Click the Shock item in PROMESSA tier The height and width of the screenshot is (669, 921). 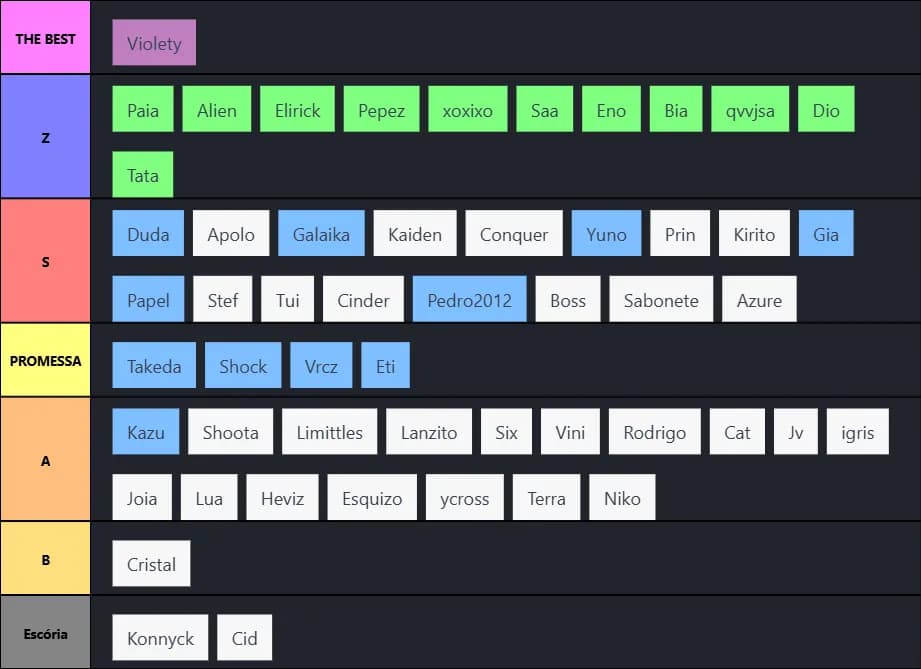point(243,366)
